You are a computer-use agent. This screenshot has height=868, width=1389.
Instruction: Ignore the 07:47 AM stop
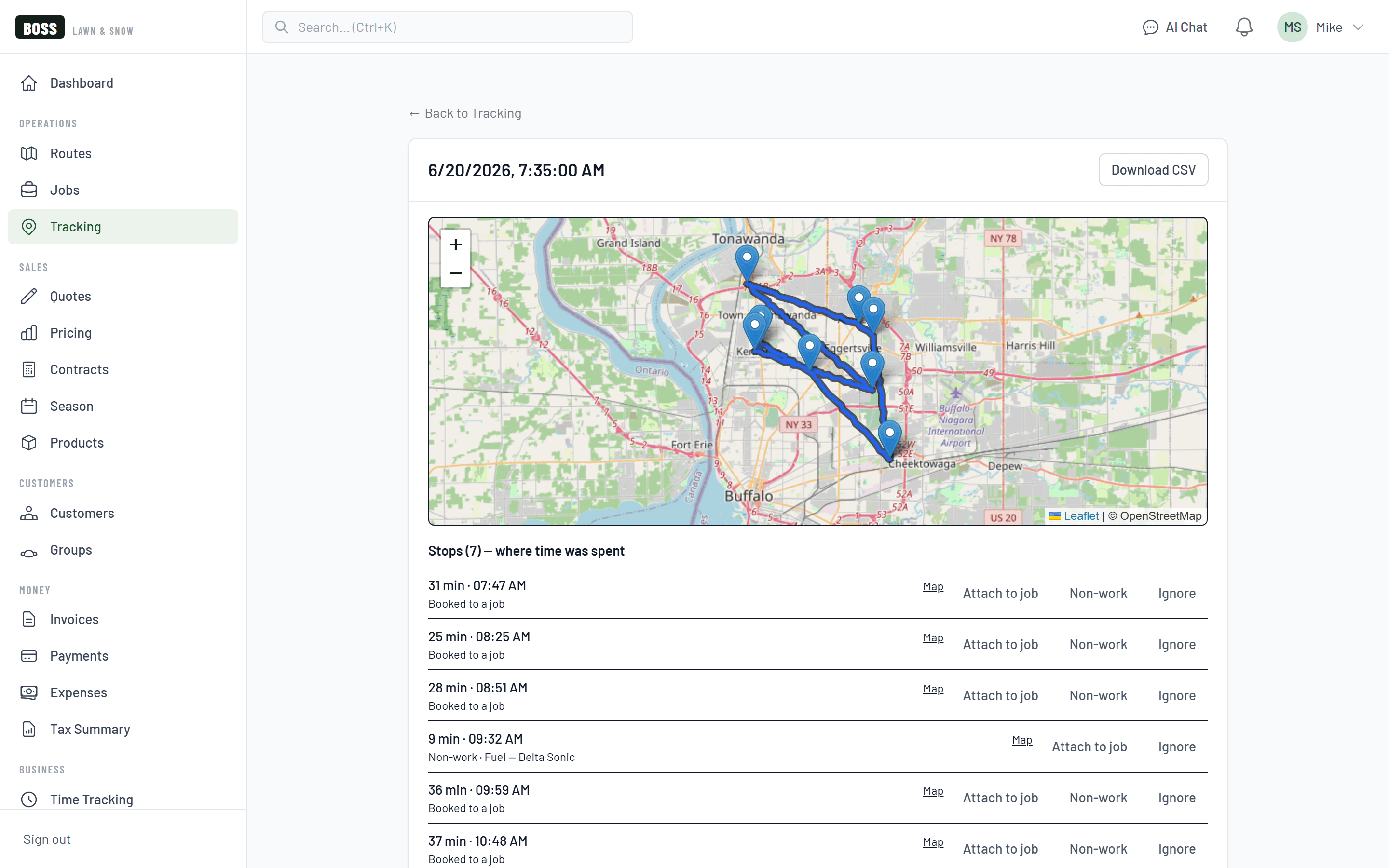tap(1177, 594)
